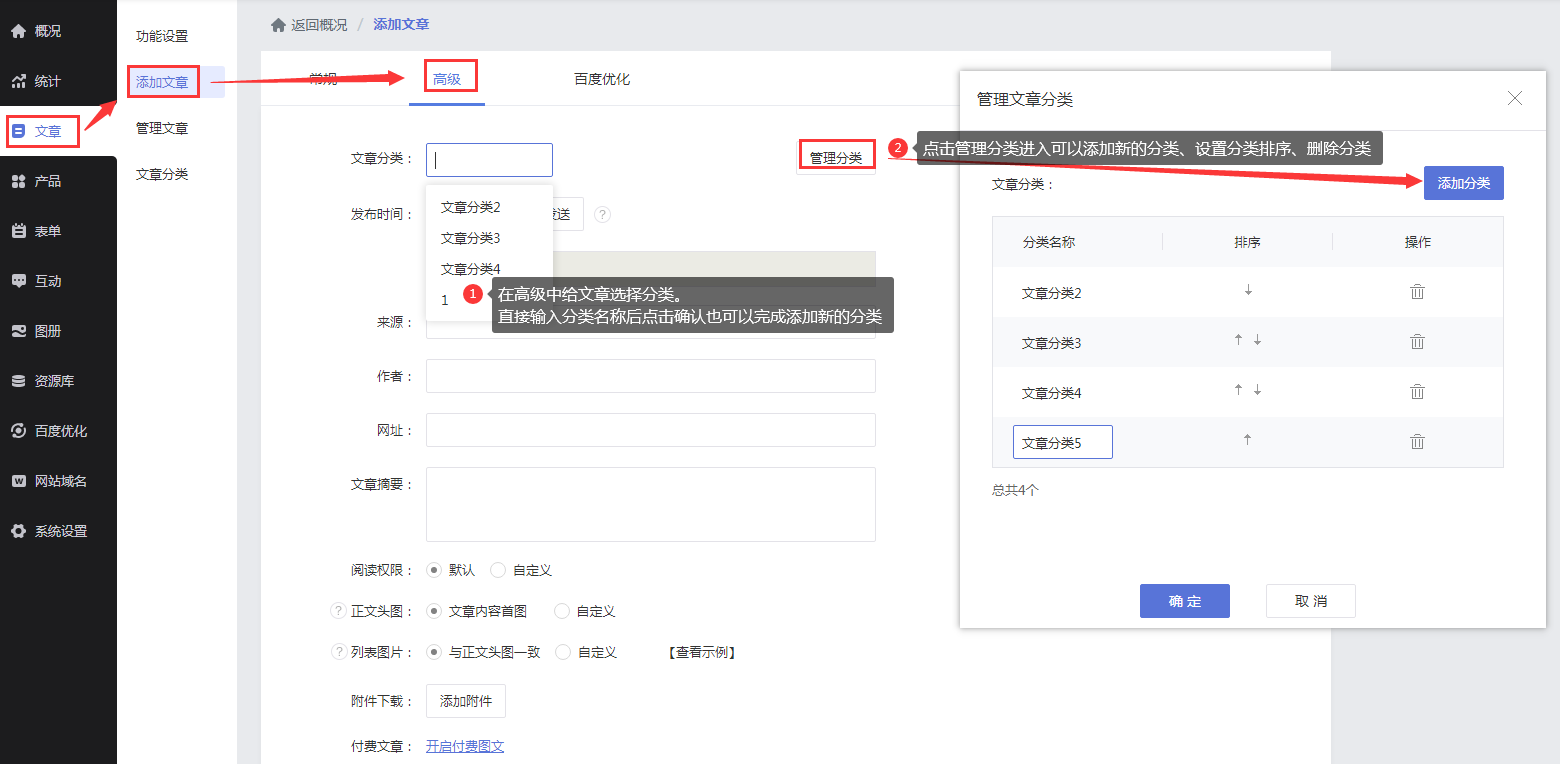Open the 产品 products sidebar item
The image size is (1560, 764).
[58, 181]
